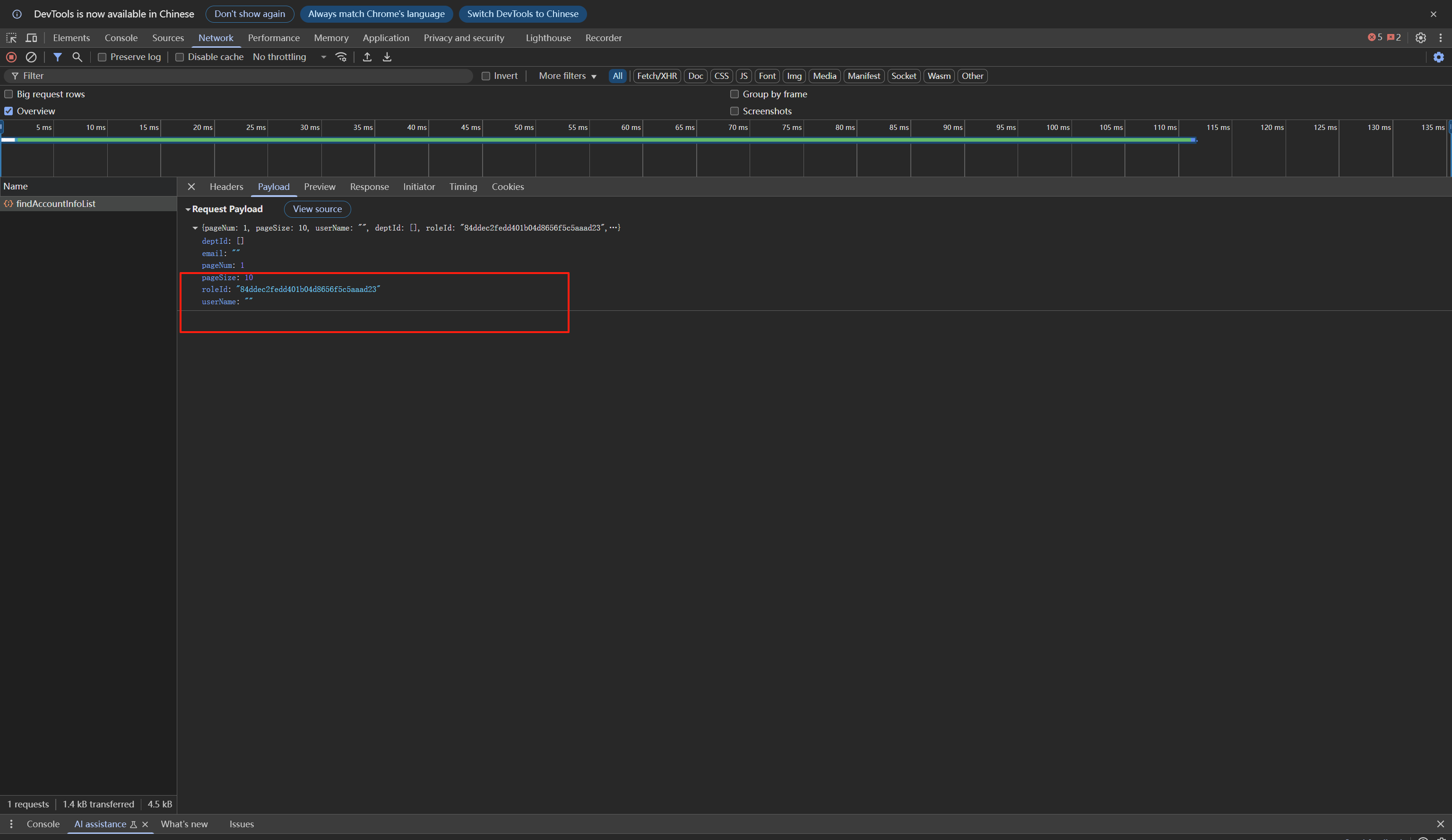The width and height of the screenshot is (1452, 840).
Task: Clear the network log
Action: (x=31, y=57)
